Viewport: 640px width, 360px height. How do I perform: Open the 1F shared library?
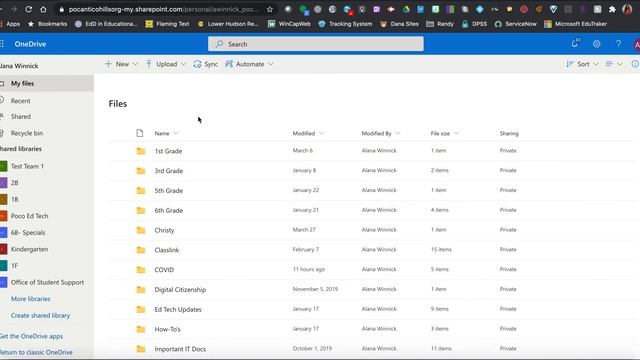(x=15, y=266)
